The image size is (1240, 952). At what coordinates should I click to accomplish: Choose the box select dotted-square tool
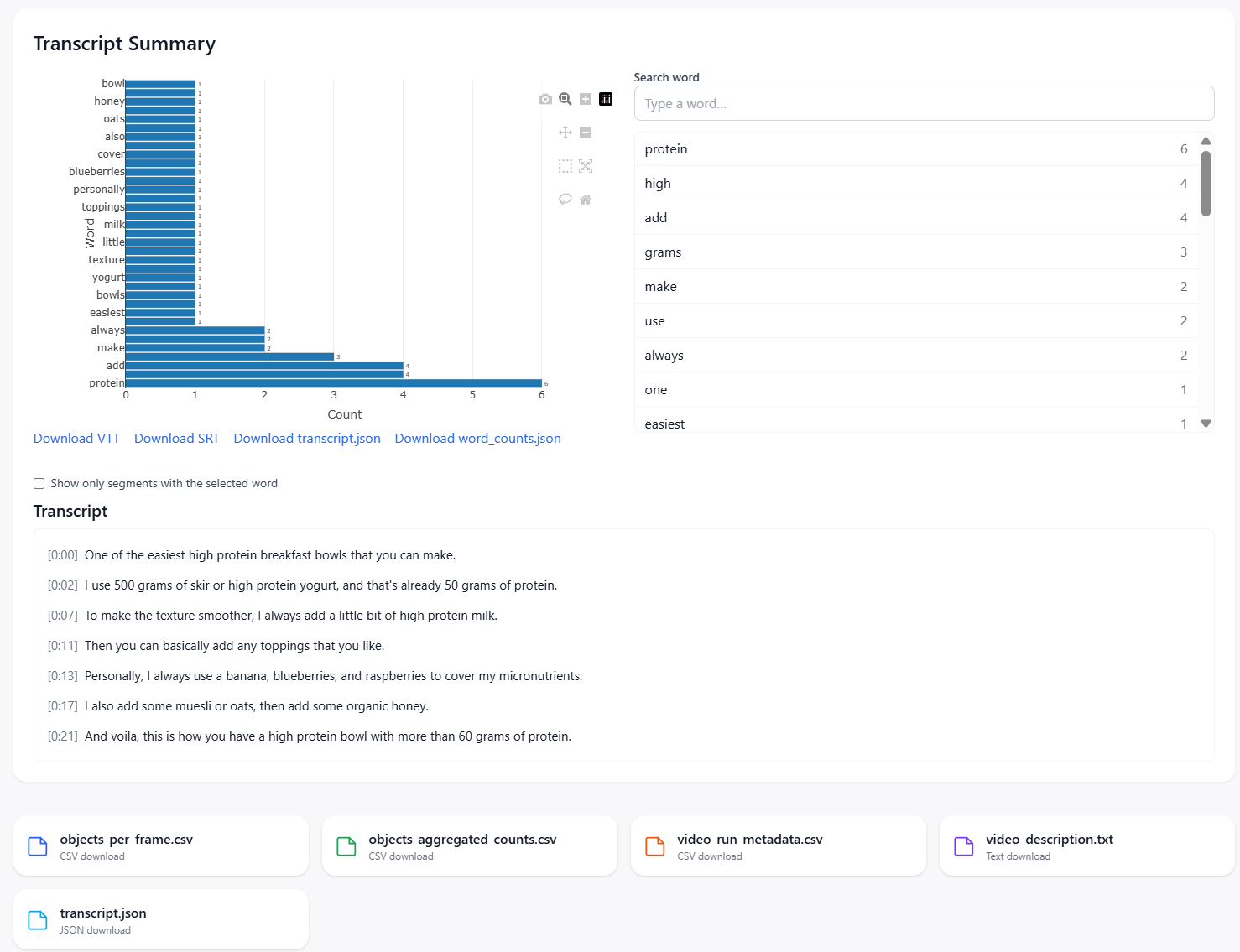[565, 166]
